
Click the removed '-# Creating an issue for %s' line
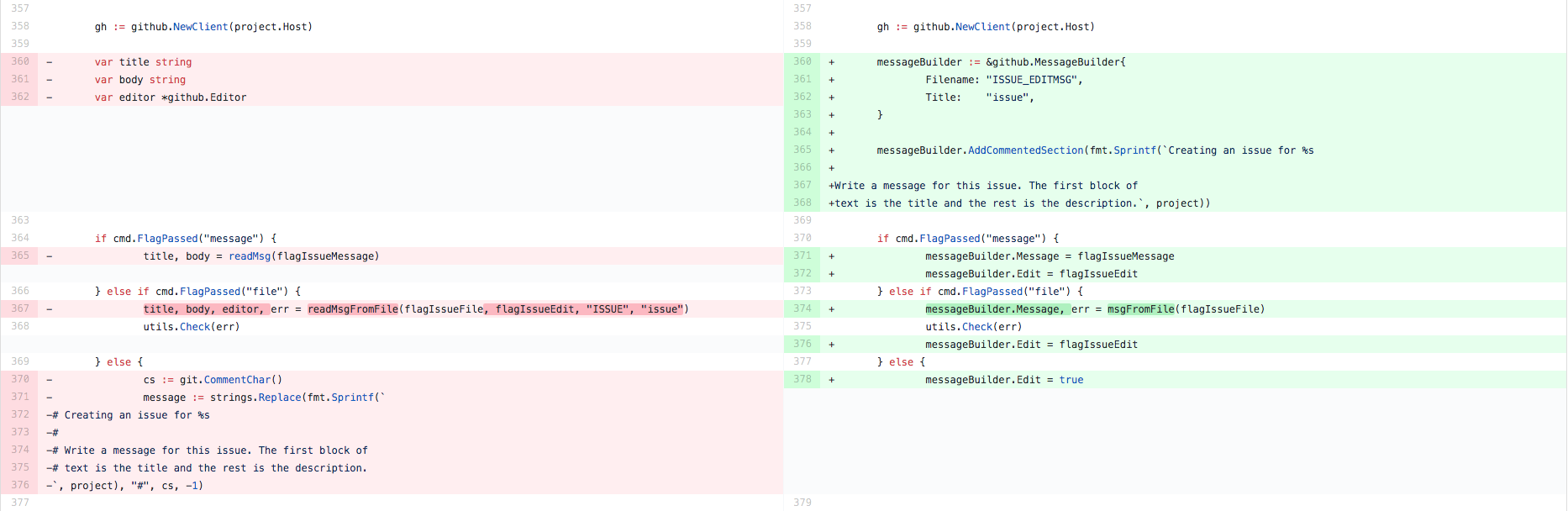coord(128,415)
